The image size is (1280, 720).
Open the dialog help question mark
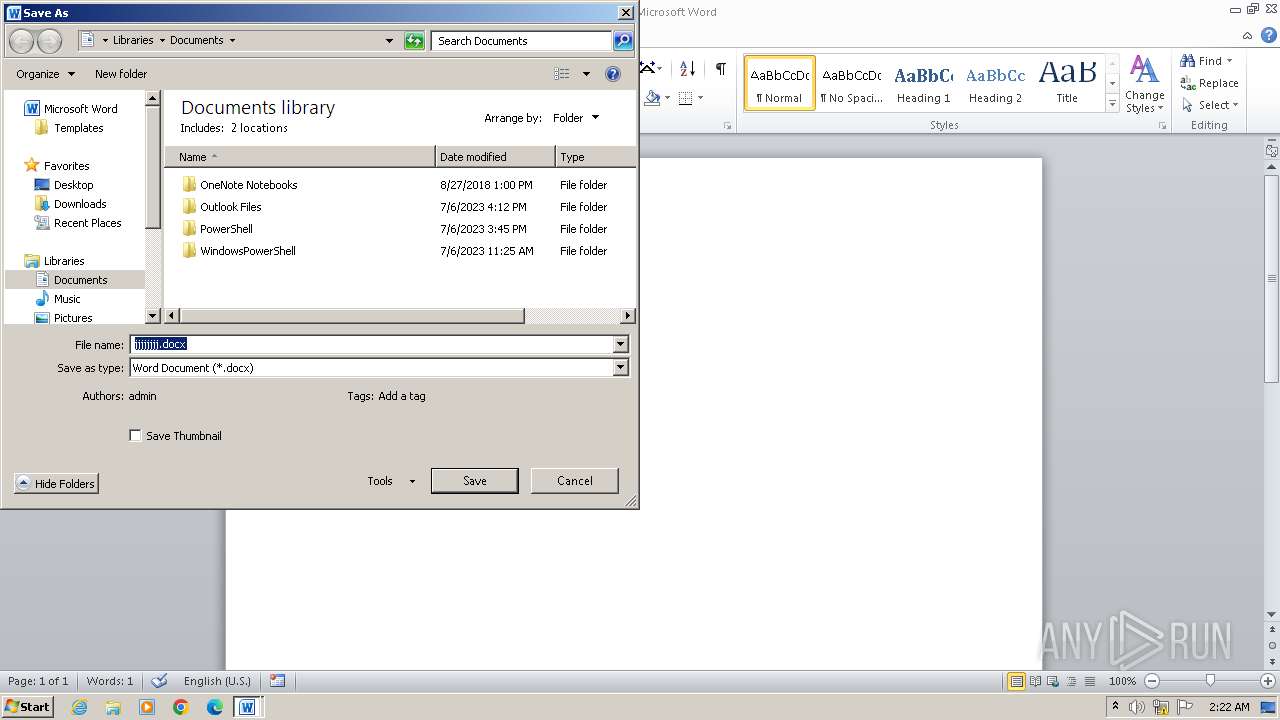[613, 74]
